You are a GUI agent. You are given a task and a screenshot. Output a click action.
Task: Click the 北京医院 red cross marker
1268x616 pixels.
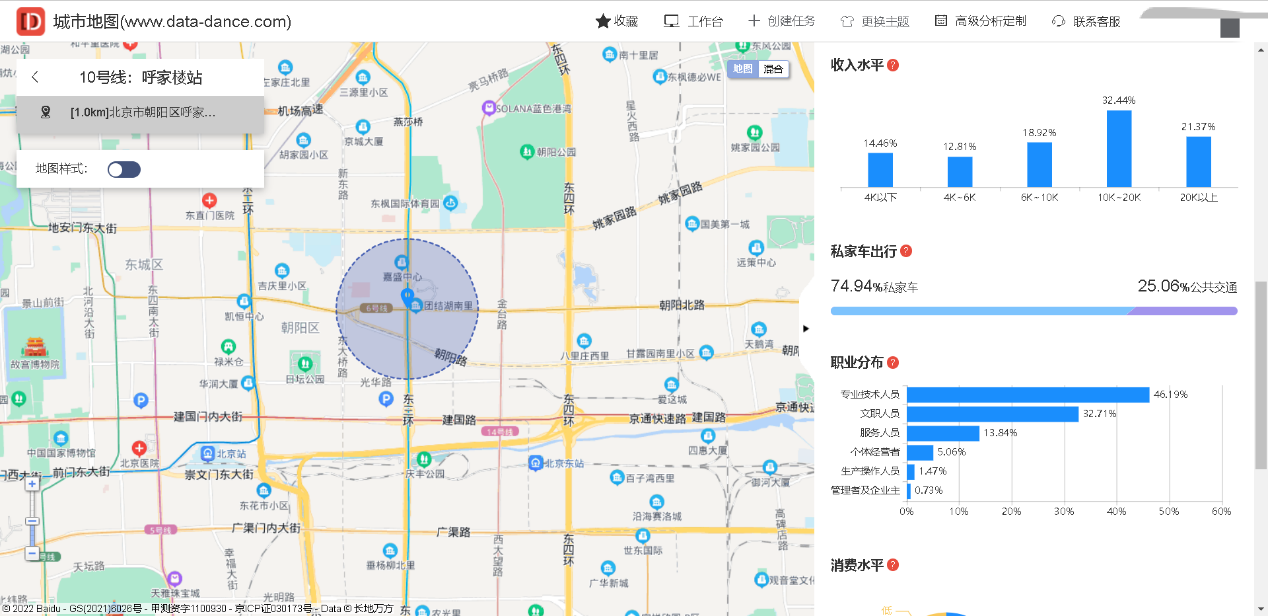(139, 449)
